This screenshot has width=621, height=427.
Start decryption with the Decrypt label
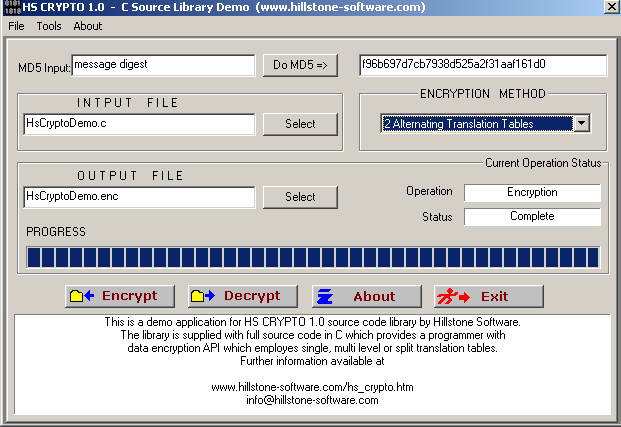252,296
